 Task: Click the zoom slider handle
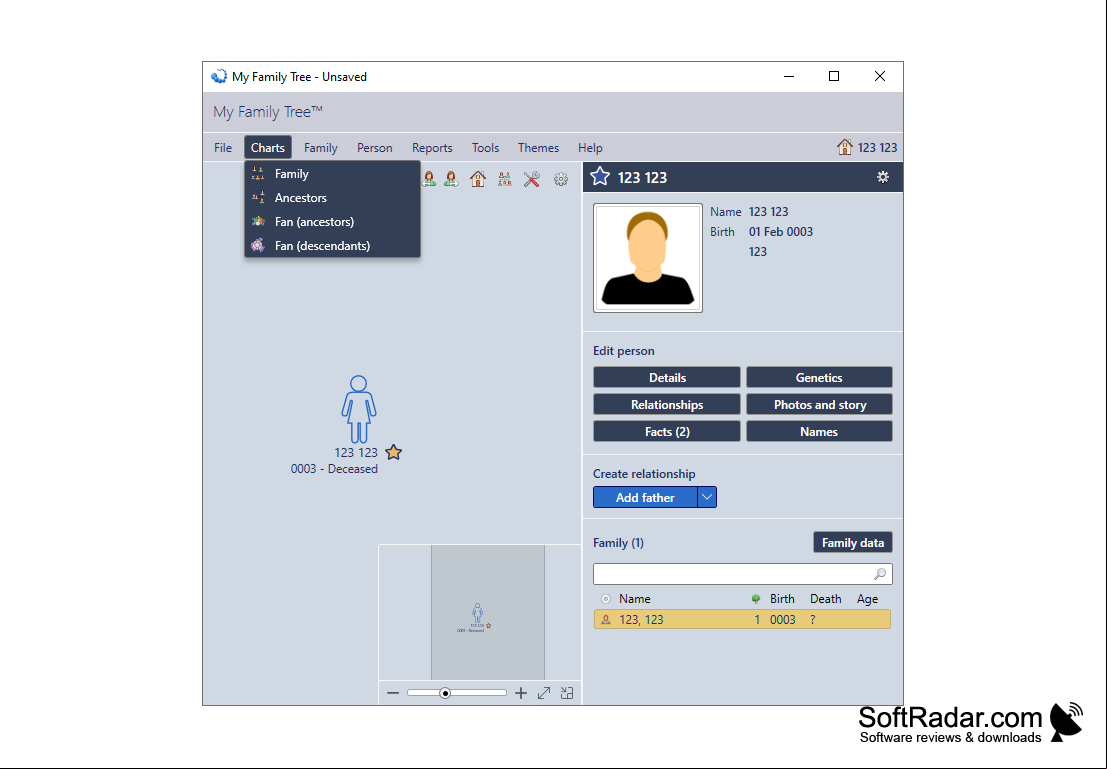click(445, 693)
